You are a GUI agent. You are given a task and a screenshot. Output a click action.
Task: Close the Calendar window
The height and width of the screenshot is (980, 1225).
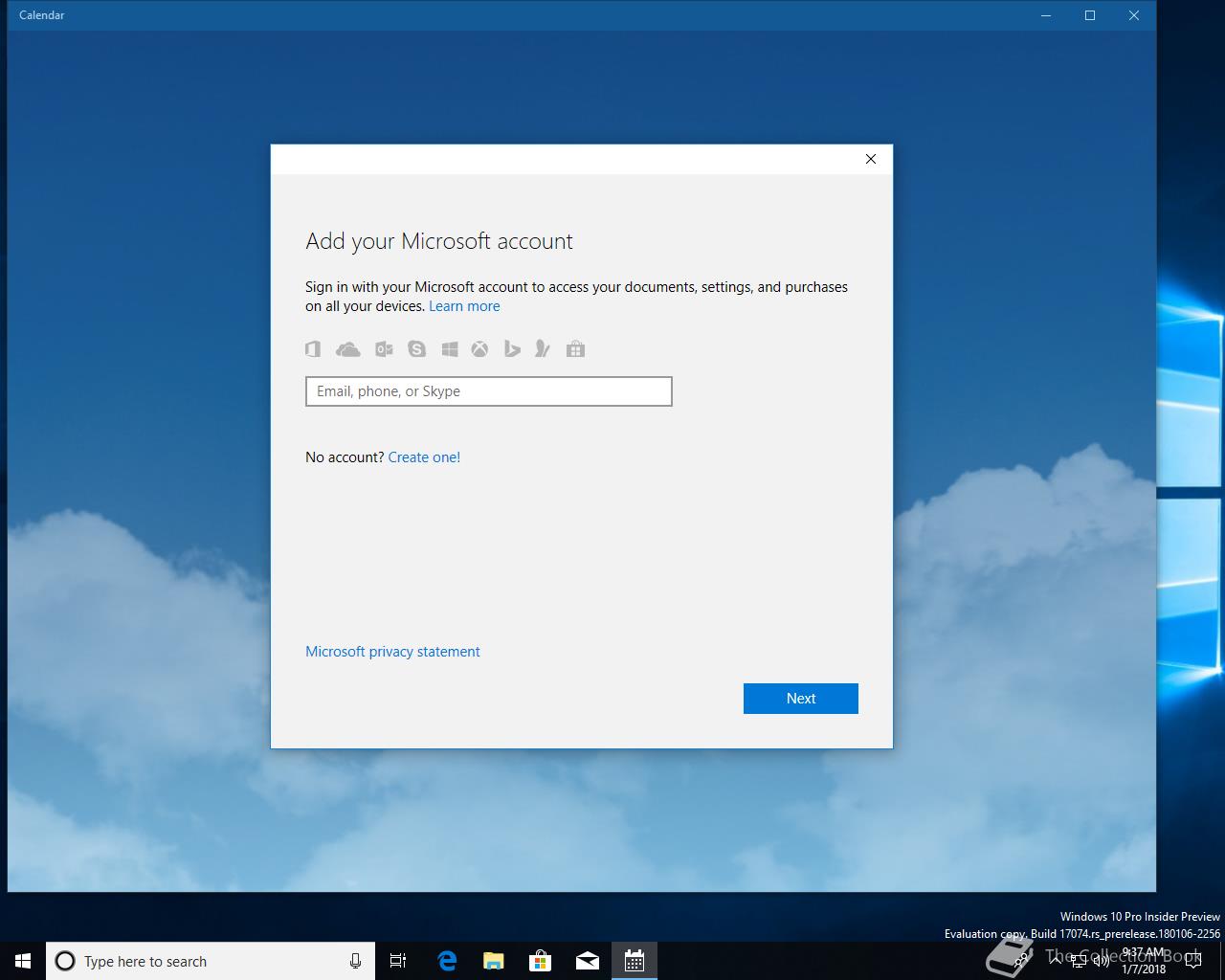[x=1134, y=15]
